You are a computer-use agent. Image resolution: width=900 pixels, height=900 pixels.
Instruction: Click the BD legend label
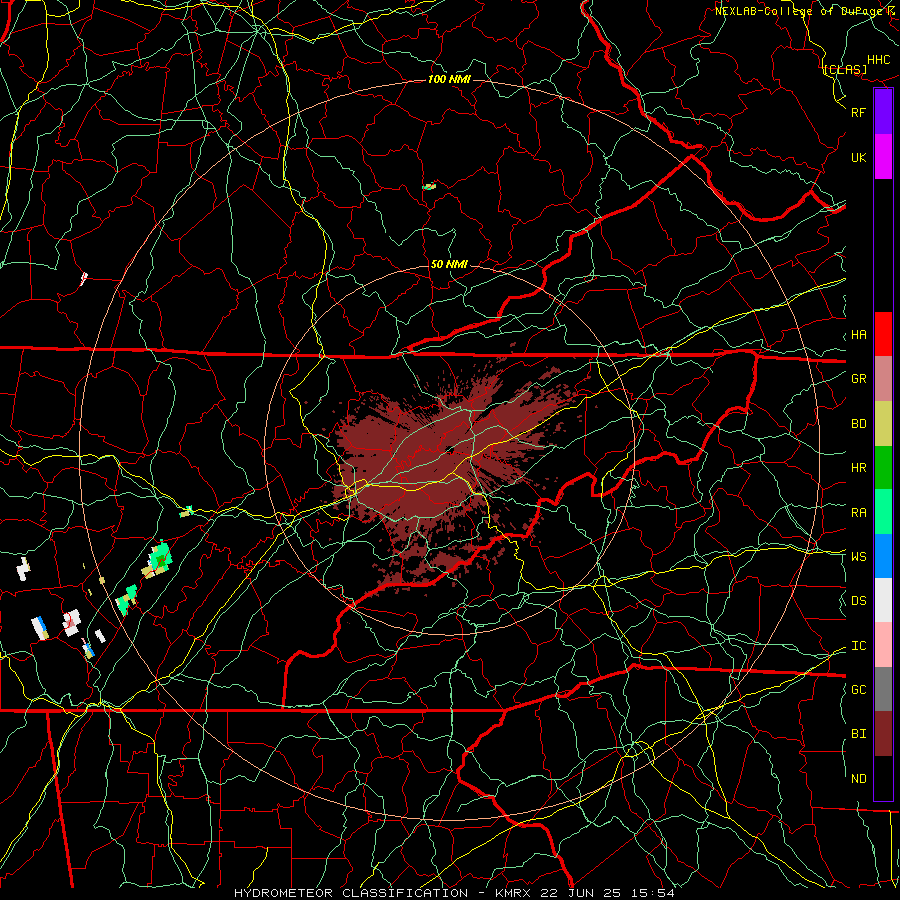858,424
